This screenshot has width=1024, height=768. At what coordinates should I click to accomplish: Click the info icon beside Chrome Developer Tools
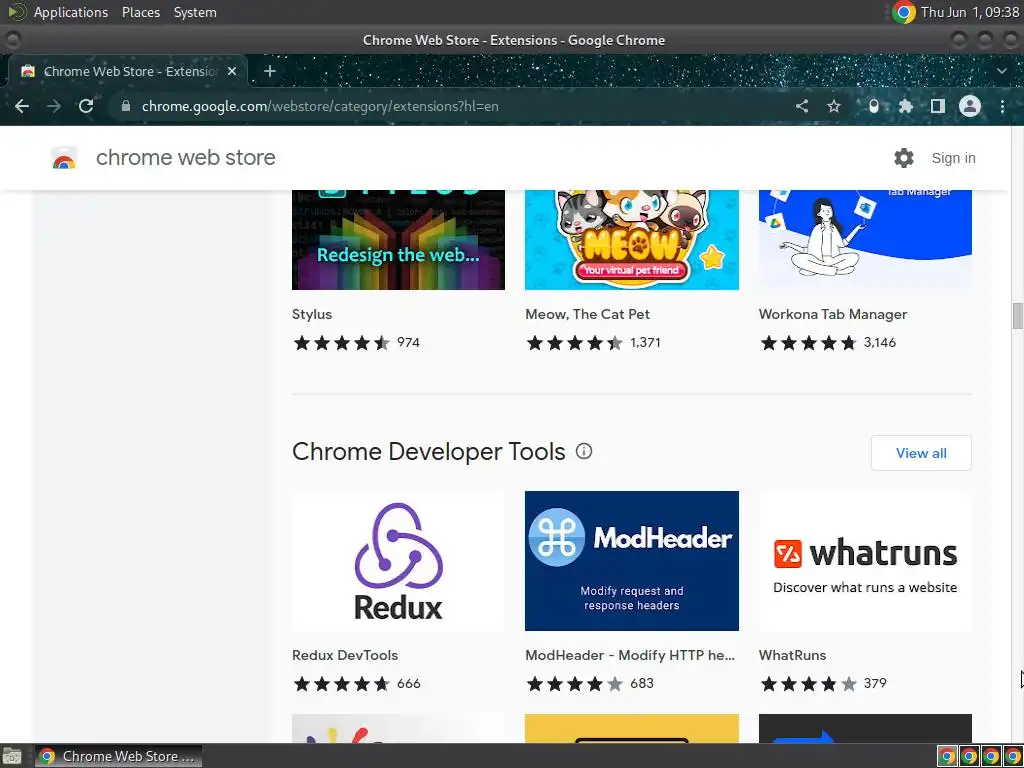(x=584, y=451)
